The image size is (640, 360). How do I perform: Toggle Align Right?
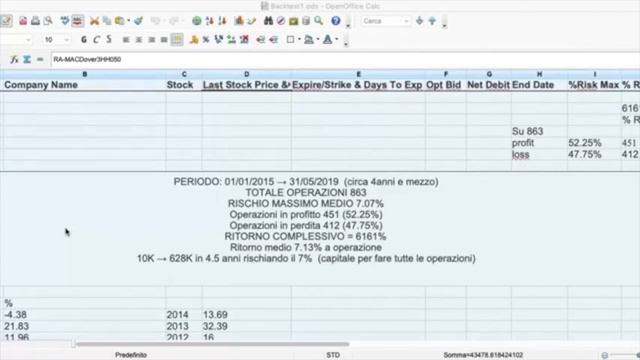(x=151, y=40)
